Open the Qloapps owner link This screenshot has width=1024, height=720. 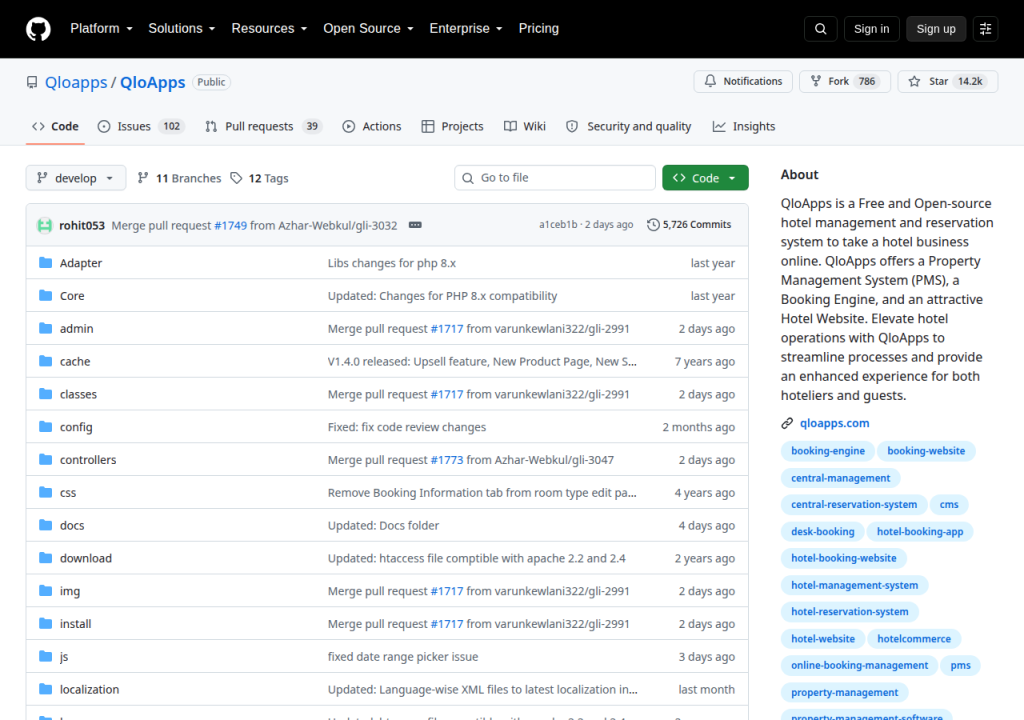[76, 82]
